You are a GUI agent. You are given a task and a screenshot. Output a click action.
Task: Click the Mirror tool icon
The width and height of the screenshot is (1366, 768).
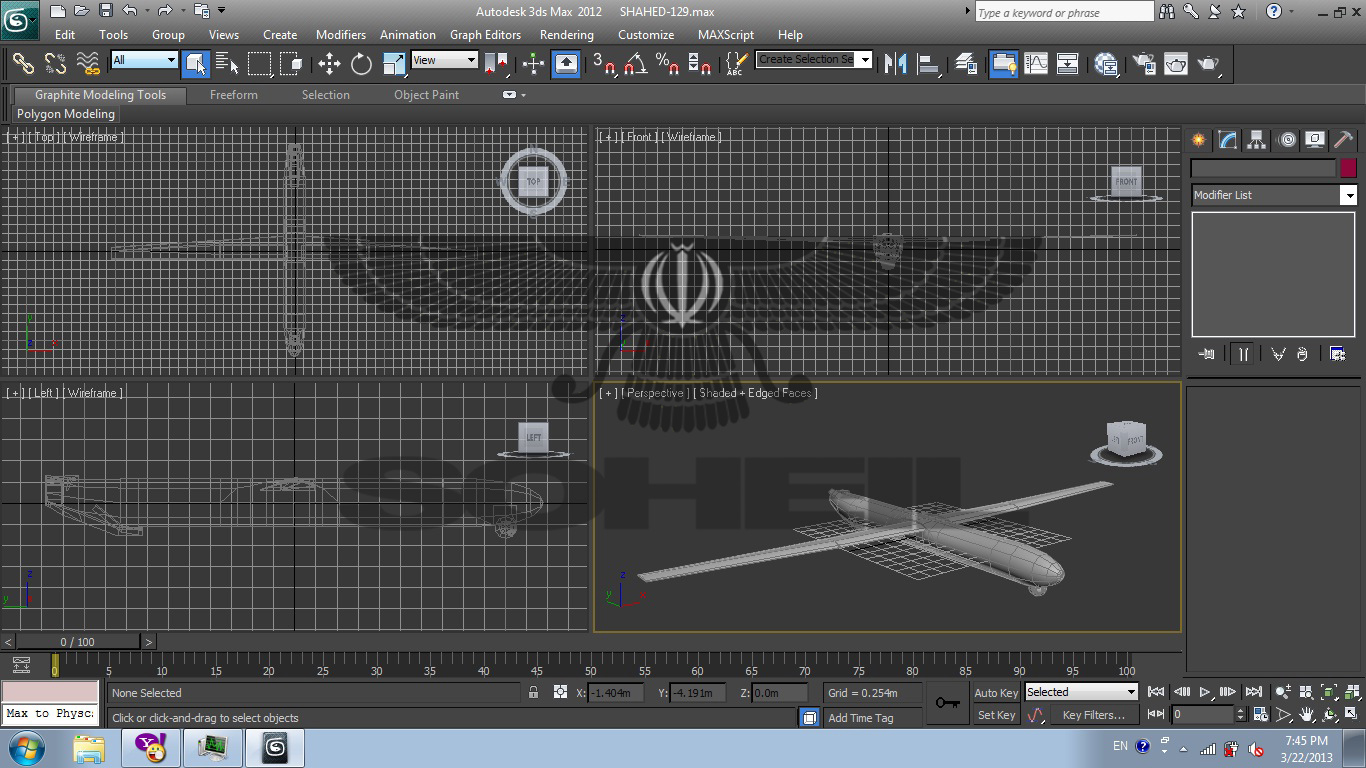(x=896, y=64)
